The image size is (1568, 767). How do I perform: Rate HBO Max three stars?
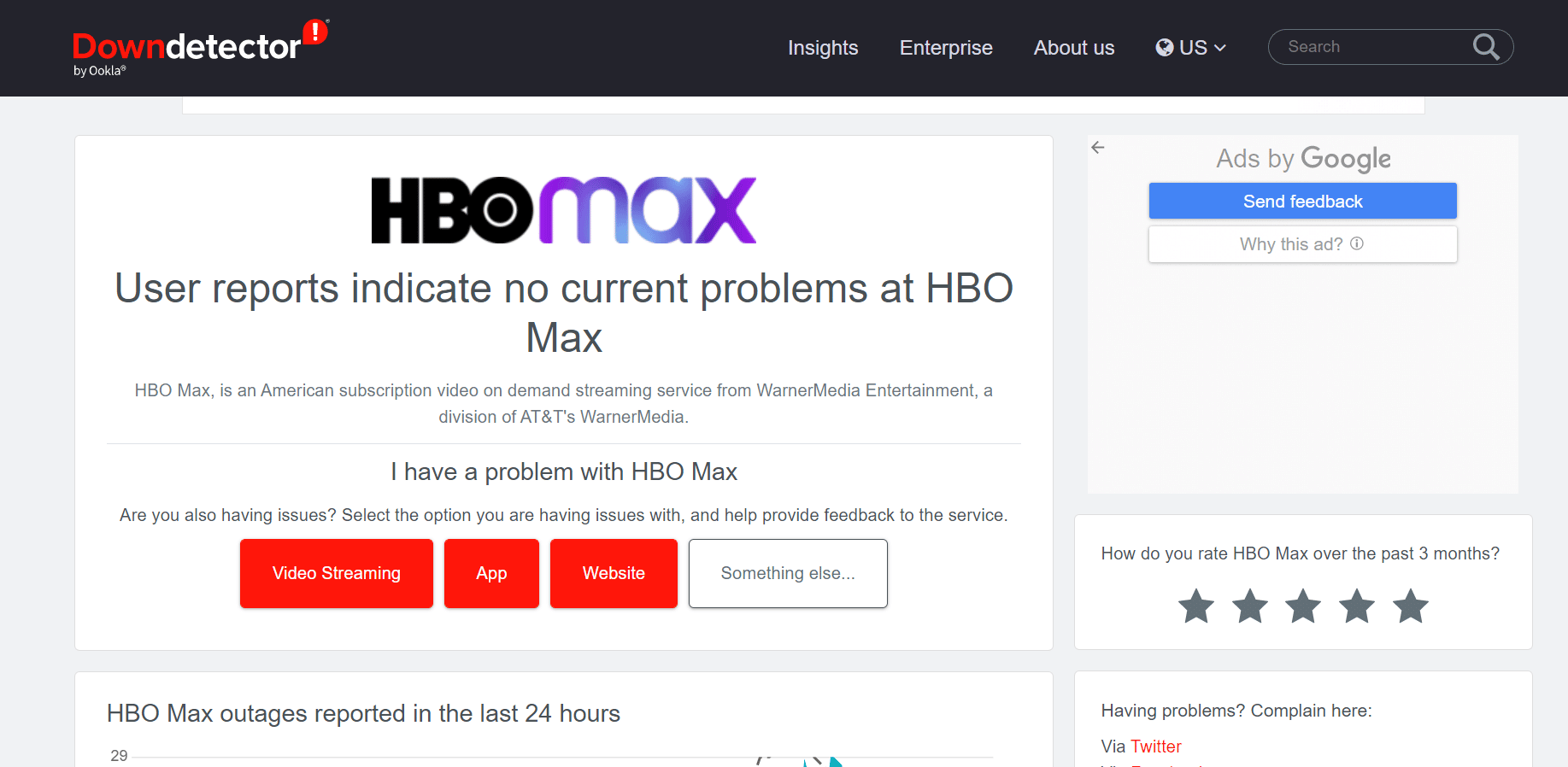1303,606
